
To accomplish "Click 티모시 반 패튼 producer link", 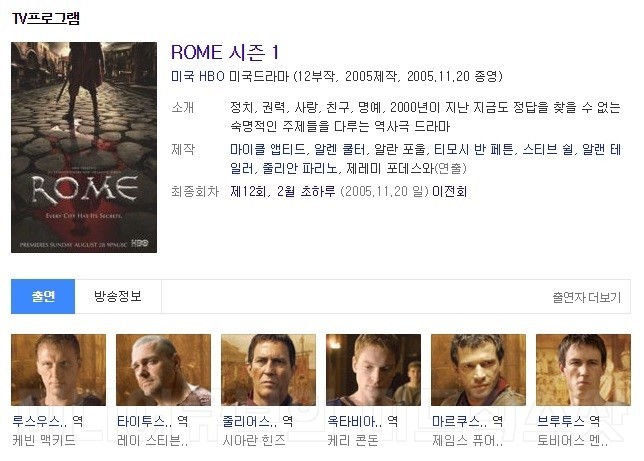I will pyautogui.click(x=474, y=150).
